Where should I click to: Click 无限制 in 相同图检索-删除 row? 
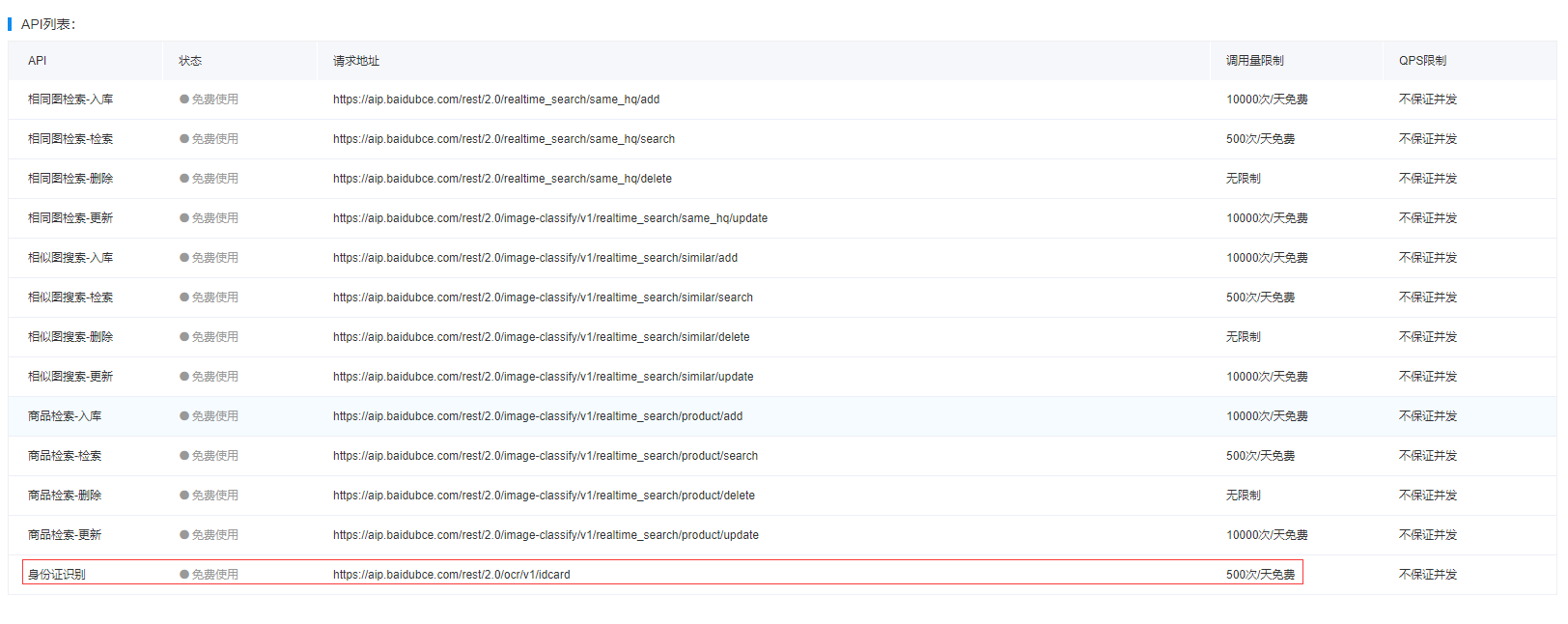point(1244,179)
